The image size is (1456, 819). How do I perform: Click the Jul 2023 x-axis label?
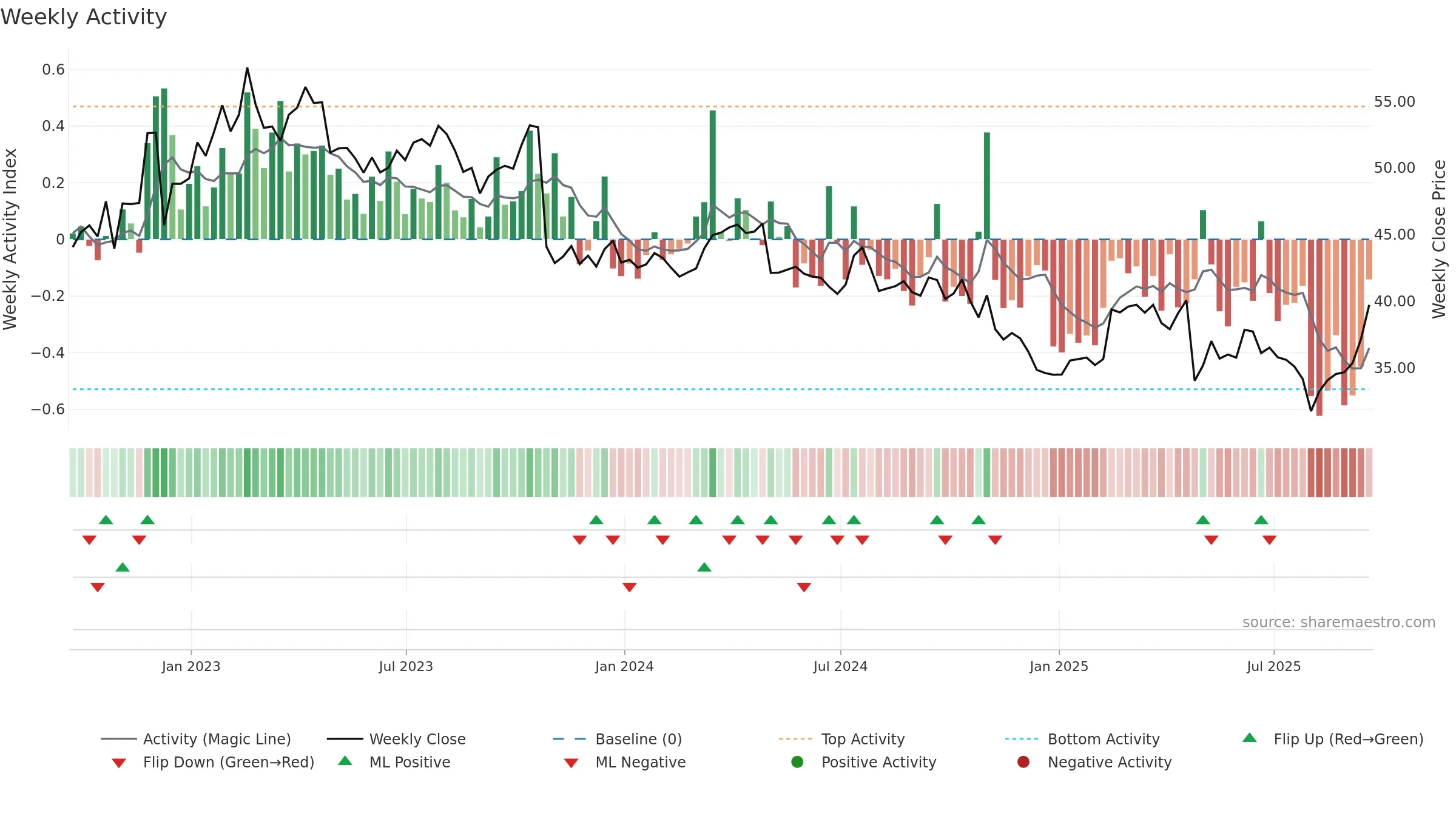click(x=406, y=667)
